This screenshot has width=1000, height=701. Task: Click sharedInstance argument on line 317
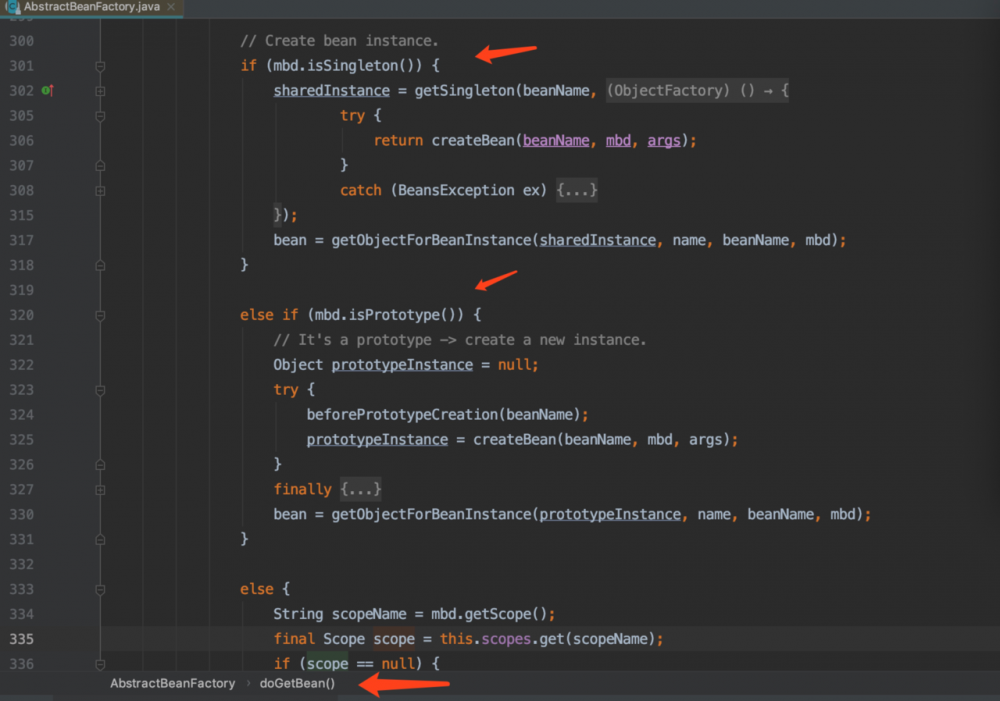tap(598, 240)
